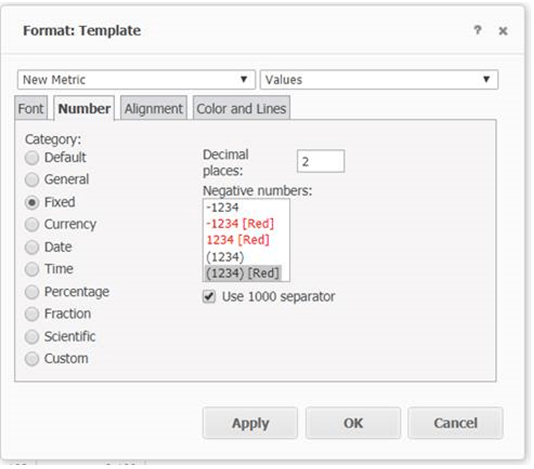This screenshot has width=534, height=469.
Task: Open the New Metric dropdown
Action: (136, 80)
